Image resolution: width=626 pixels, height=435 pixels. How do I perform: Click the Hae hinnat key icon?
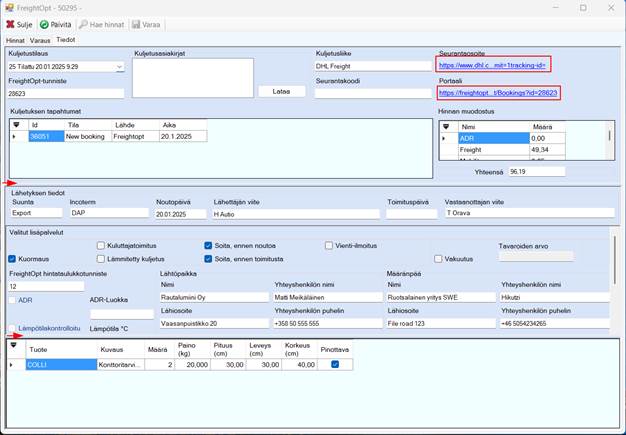click(85, 24)
